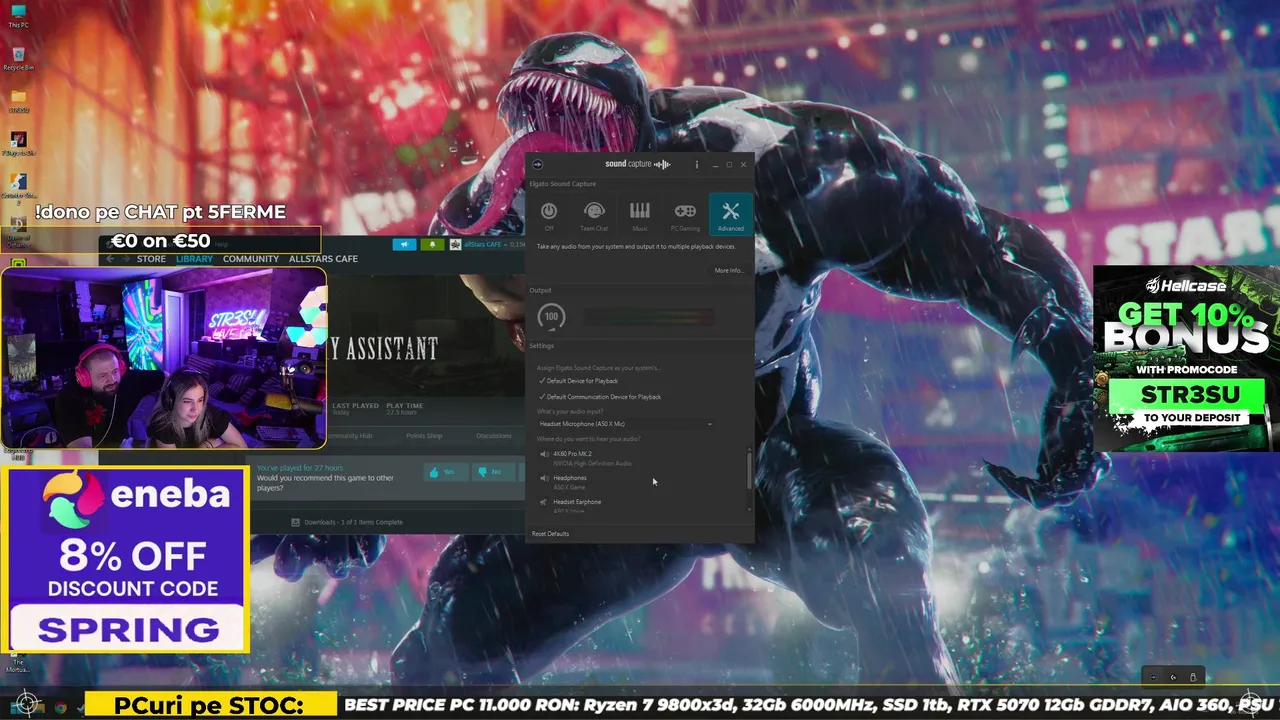Open the Sound Capture three-dot menu
This screenshot has height=720, width=1280.
pos(697,164)
